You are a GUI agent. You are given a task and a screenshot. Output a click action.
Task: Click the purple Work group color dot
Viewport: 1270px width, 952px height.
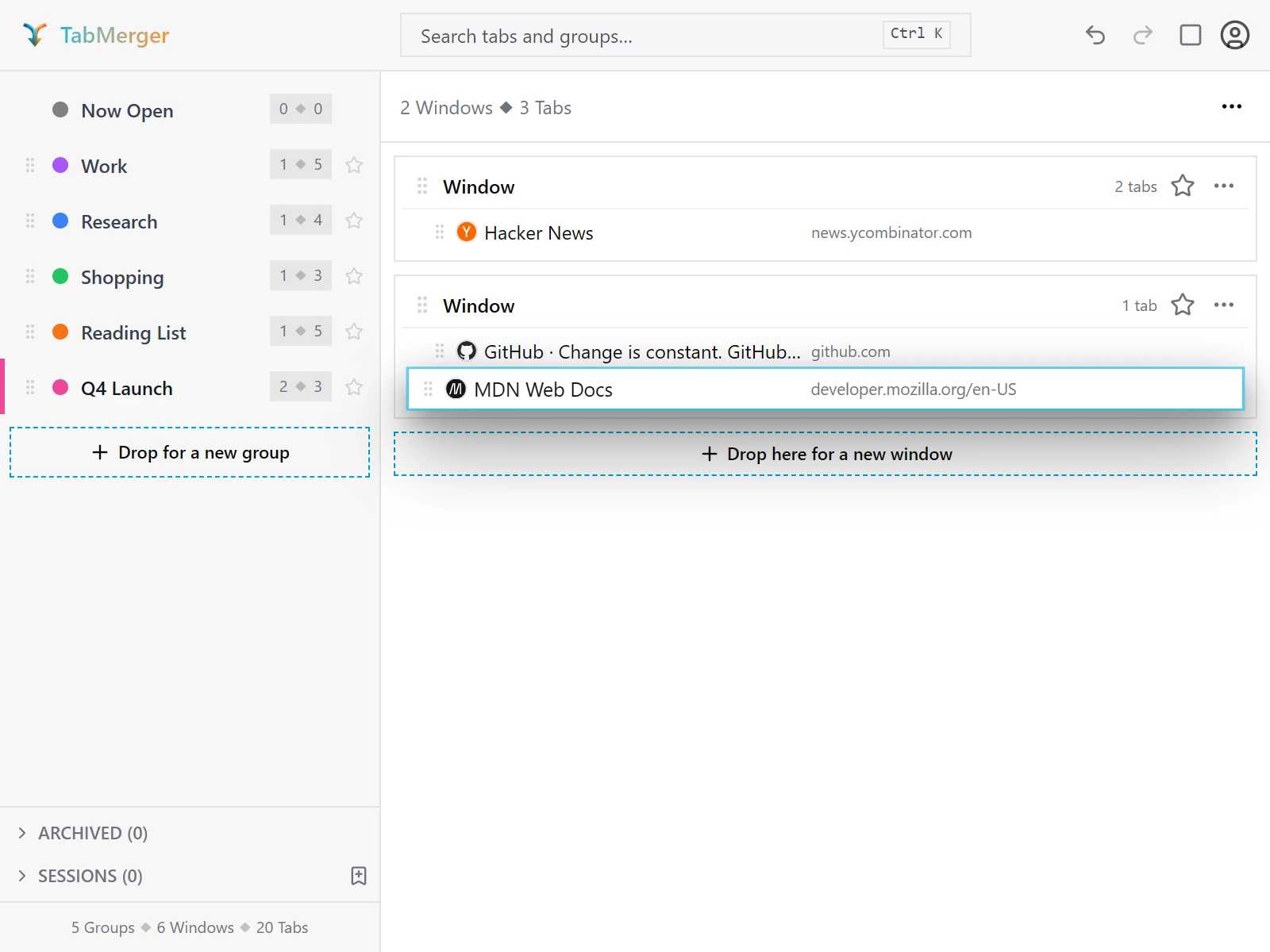(x=60, y=165)
